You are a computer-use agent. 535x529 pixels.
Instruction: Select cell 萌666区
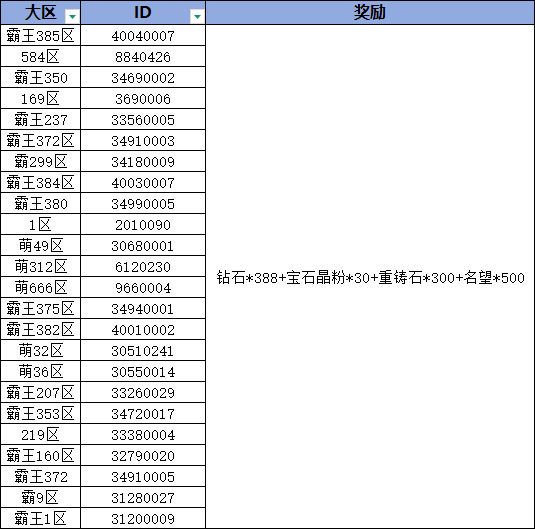[x=41, y=287]
